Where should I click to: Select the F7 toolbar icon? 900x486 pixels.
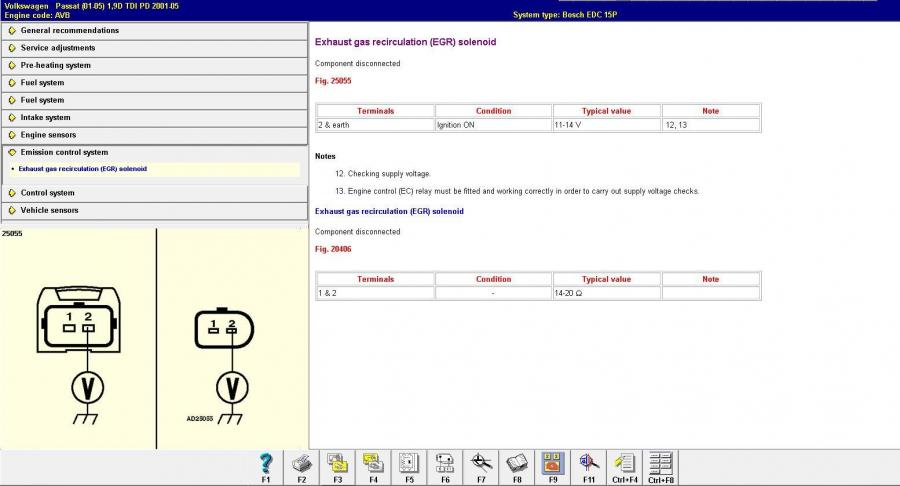[481, 463]
